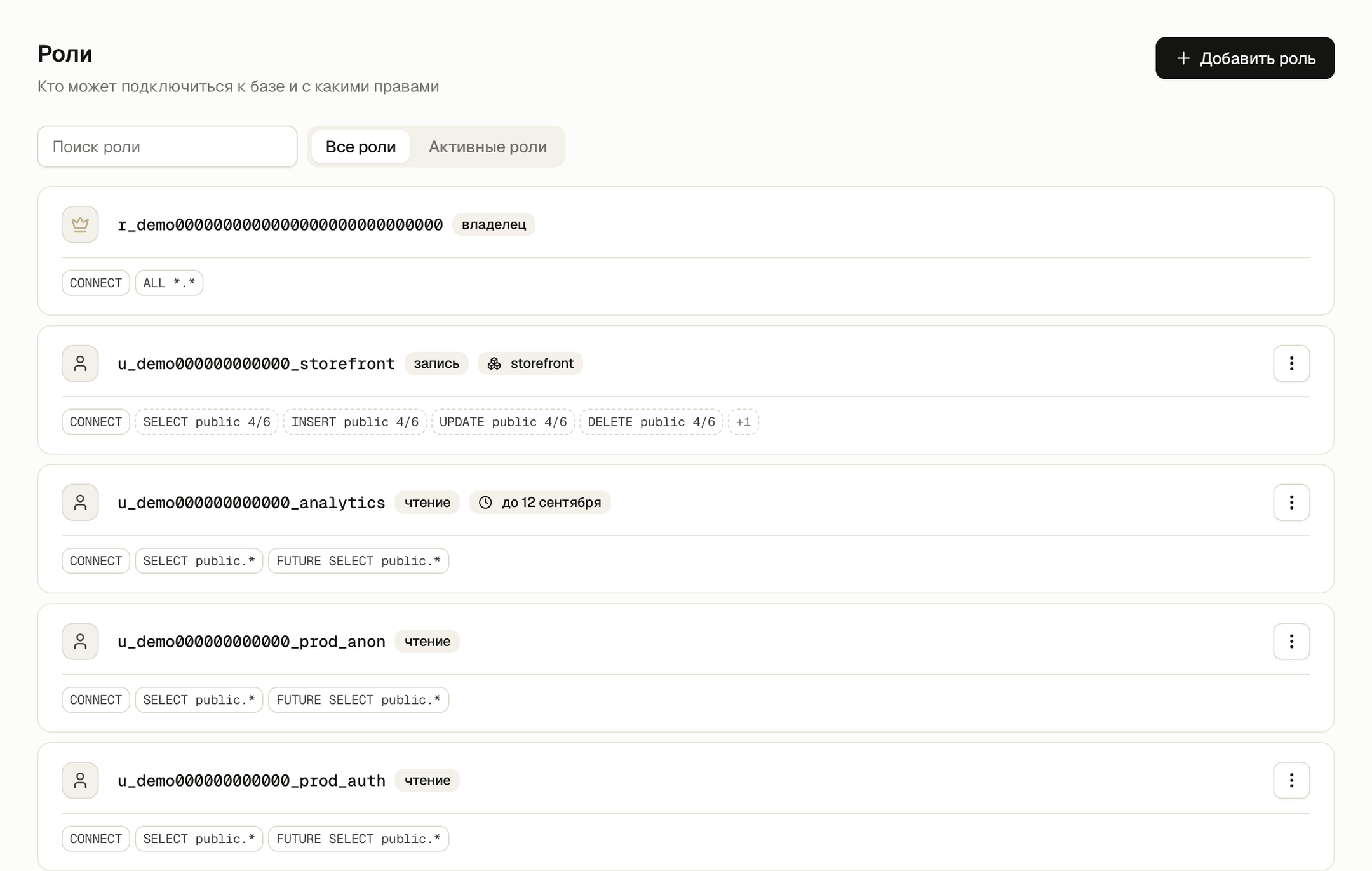Click the subtitle about database connection rights
Viewport: 1372px width, 871px height.
238,86
